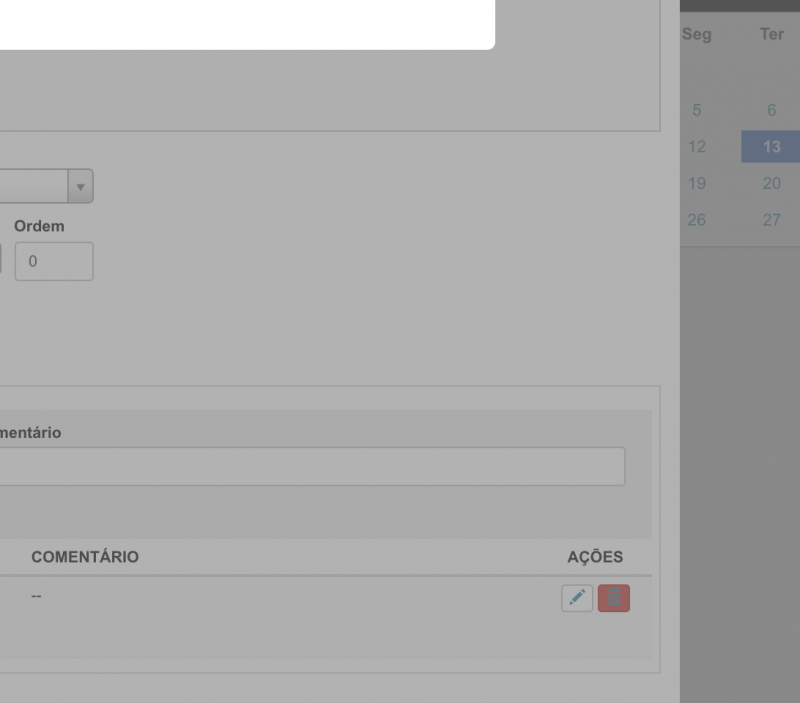Image resolution: width=800 pixels, height=703 pixels.
Task: Select day 27 in the calendar
Action: point(771,220)
